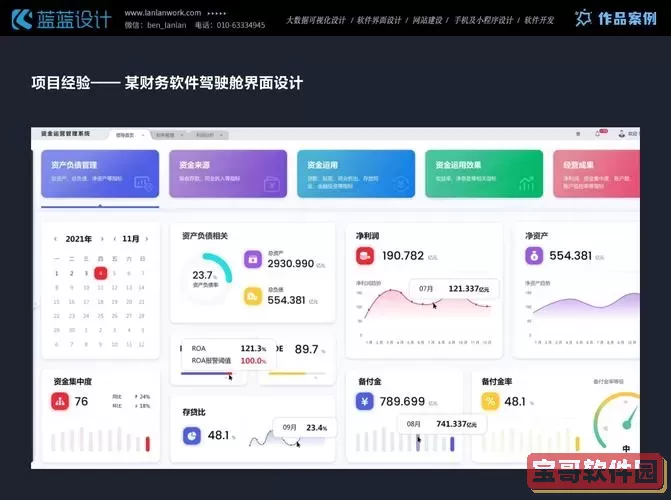Click the growth chart icon on 资金运用效果 card

(527, 184)
